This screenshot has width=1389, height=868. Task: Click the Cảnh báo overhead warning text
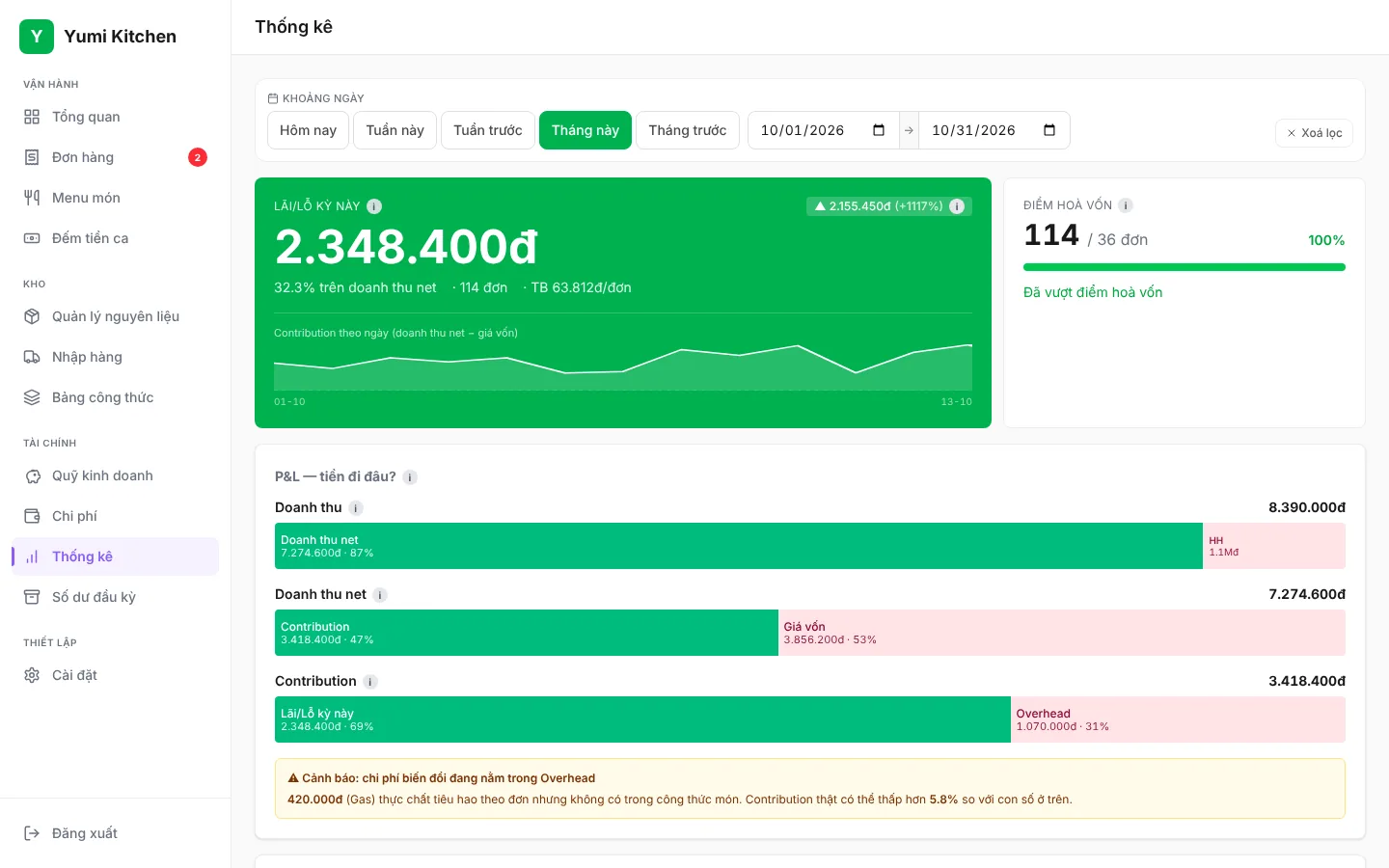pyautogui.click(x=810, y=789)
